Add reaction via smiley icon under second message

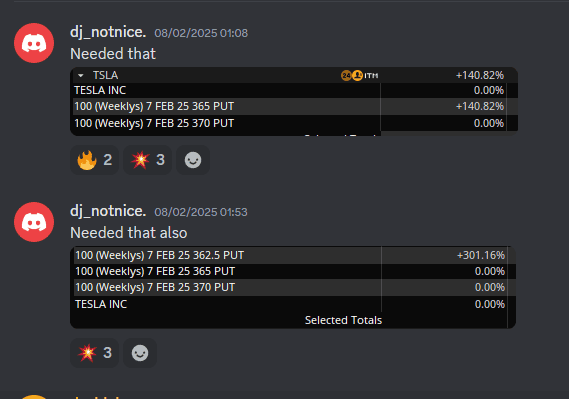(140, 353)
